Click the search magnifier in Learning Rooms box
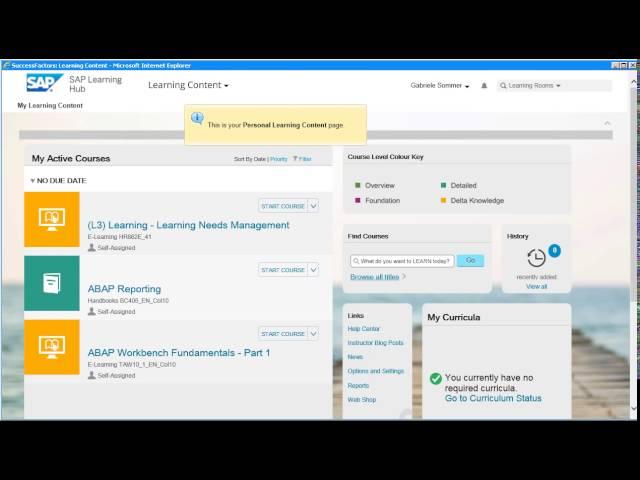Image resolution: width=640 pixels, height=480 pixels. coord(503,86)
